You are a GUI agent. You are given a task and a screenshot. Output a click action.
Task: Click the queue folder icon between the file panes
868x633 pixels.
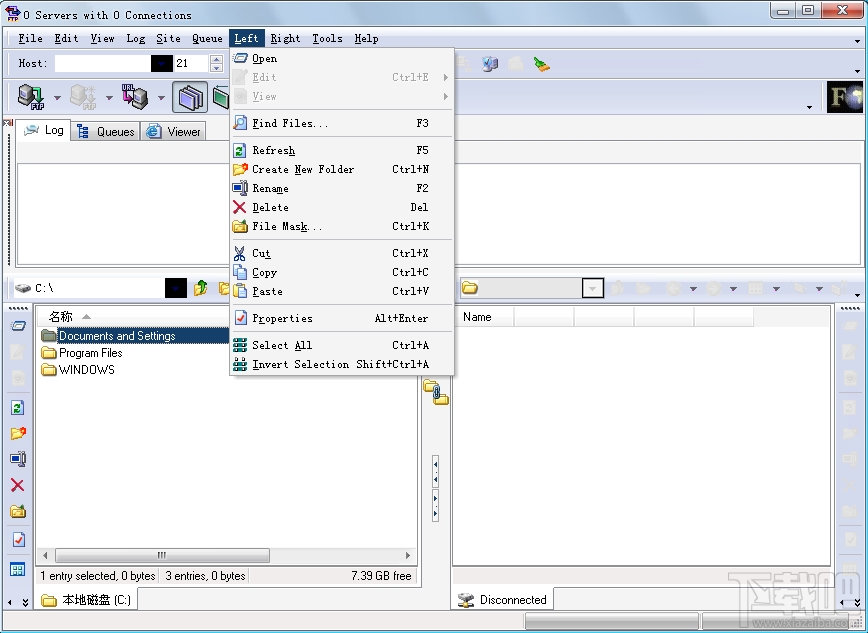tap(438, 392)
